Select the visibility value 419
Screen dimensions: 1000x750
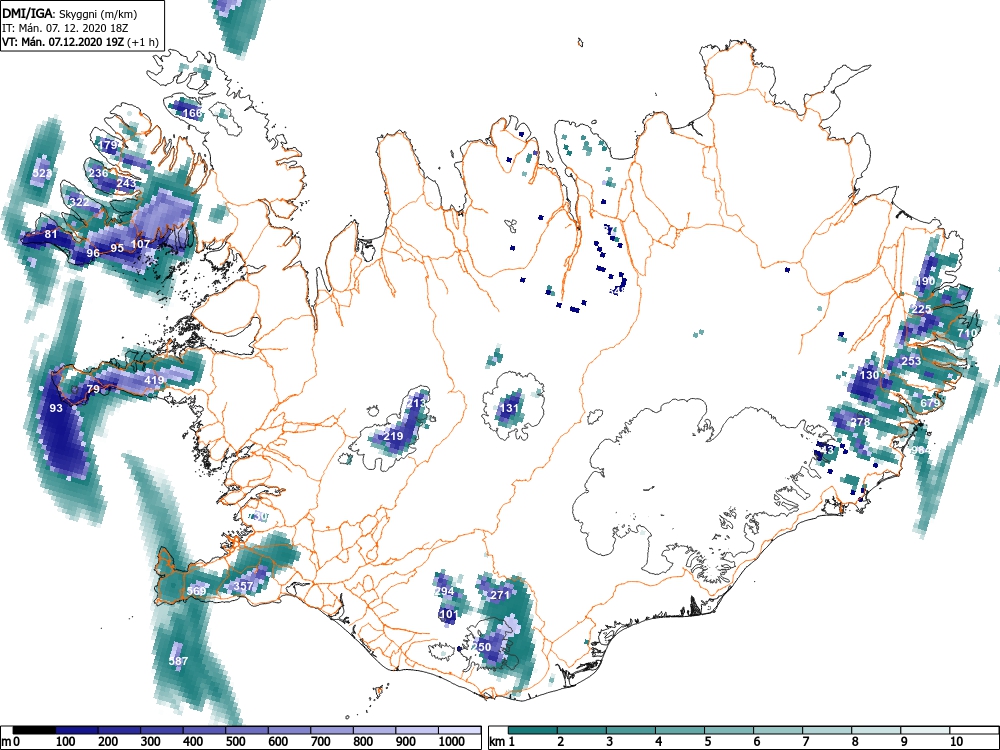[x=154, y=380]
